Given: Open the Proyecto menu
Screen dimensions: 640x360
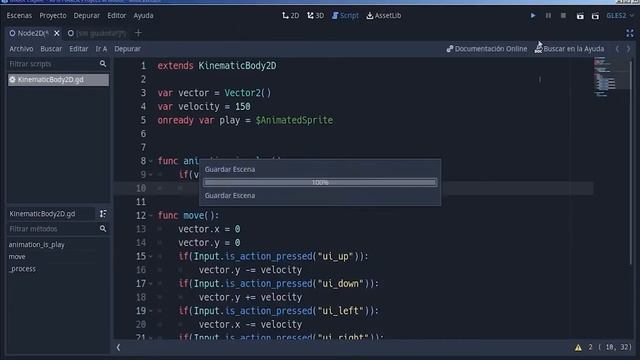Looking at the screenshot, I should pos(53,16).
